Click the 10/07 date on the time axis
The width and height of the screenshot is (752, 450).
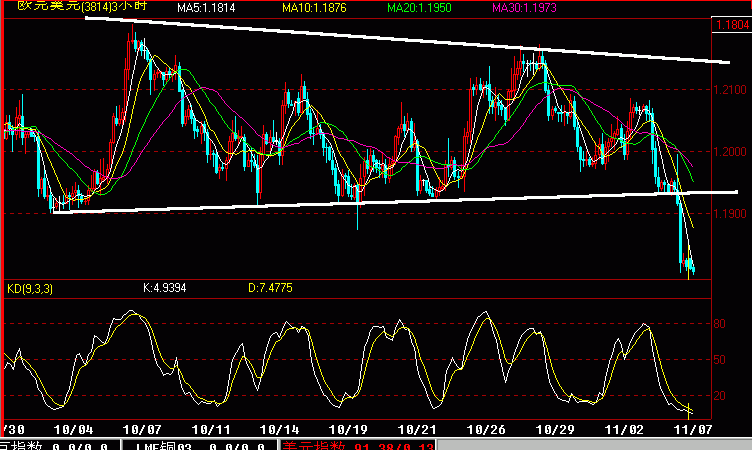142,429
